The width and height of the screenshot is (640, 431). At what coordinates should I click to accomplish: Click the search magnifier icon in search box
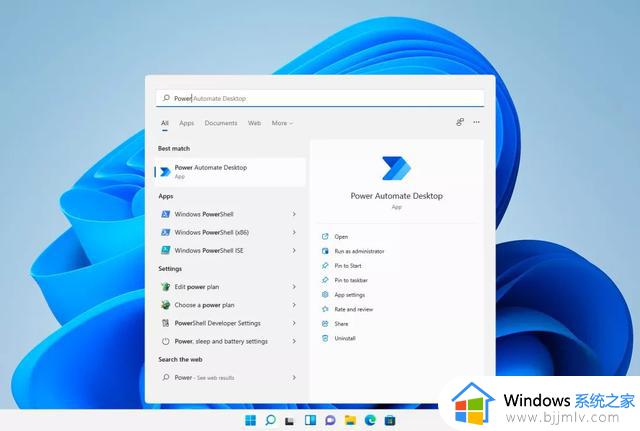[166, 98]
